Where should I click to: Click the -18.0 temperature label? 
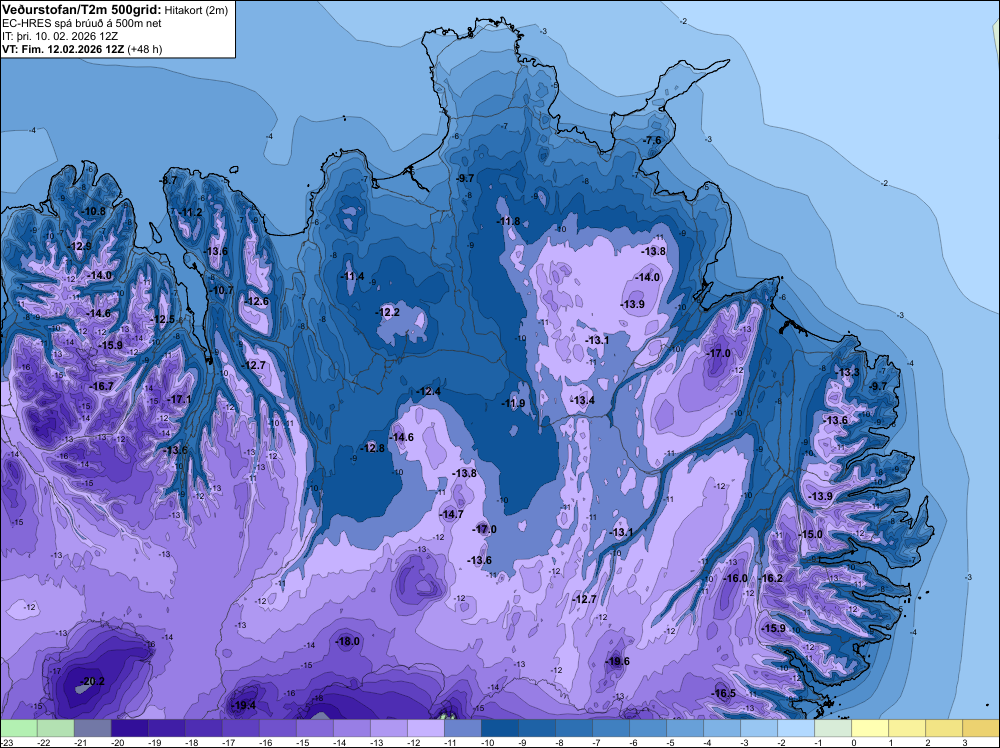pyautogui.click(x=348, y=642)
